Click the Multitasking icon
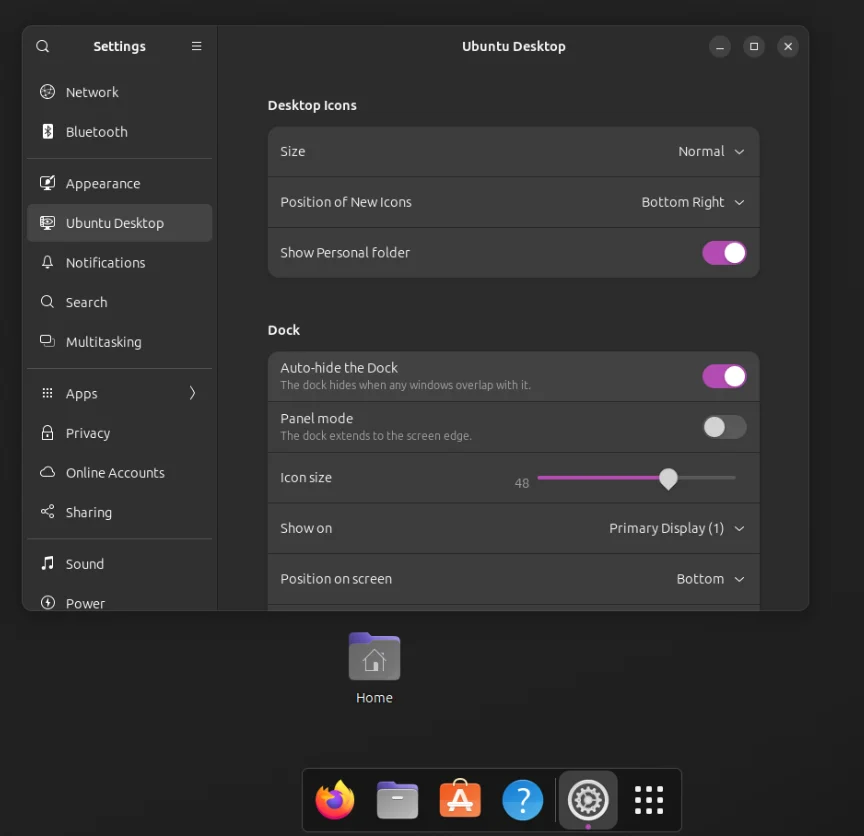 [47, 341]
